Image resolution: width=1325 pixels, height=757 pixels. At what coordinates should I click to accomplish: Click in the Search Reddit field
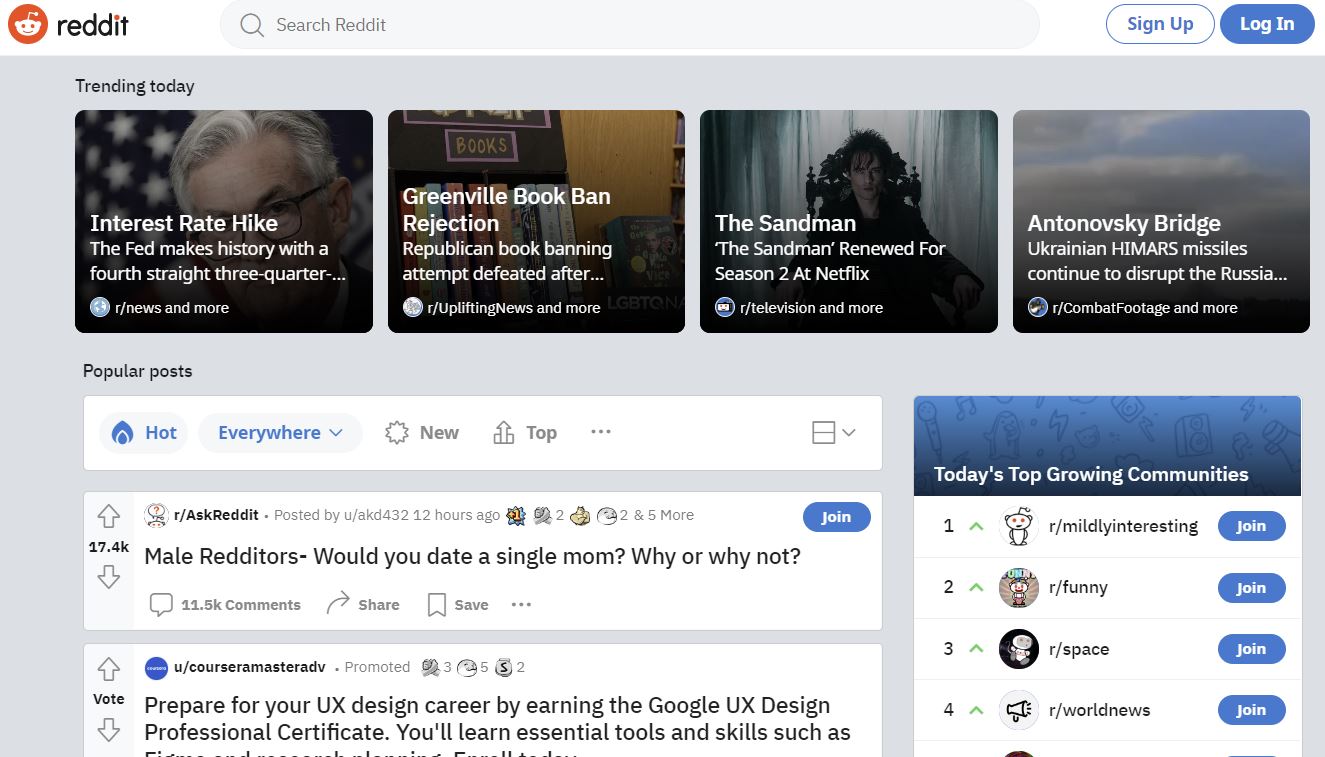(x=630, y=25)
